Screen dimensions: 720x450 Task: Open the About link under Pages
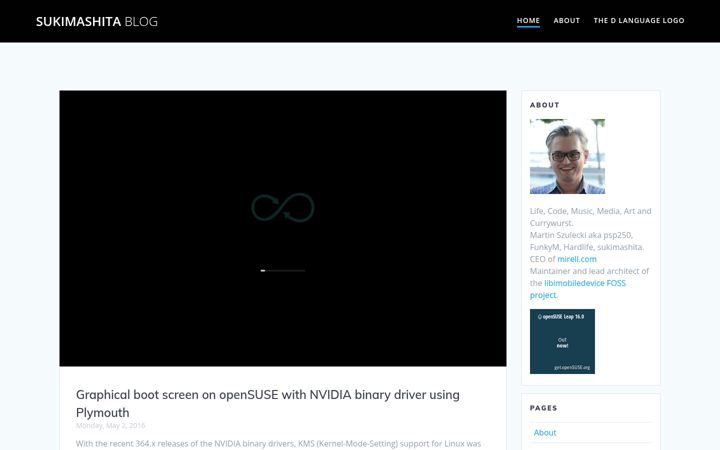click(545, 433)
